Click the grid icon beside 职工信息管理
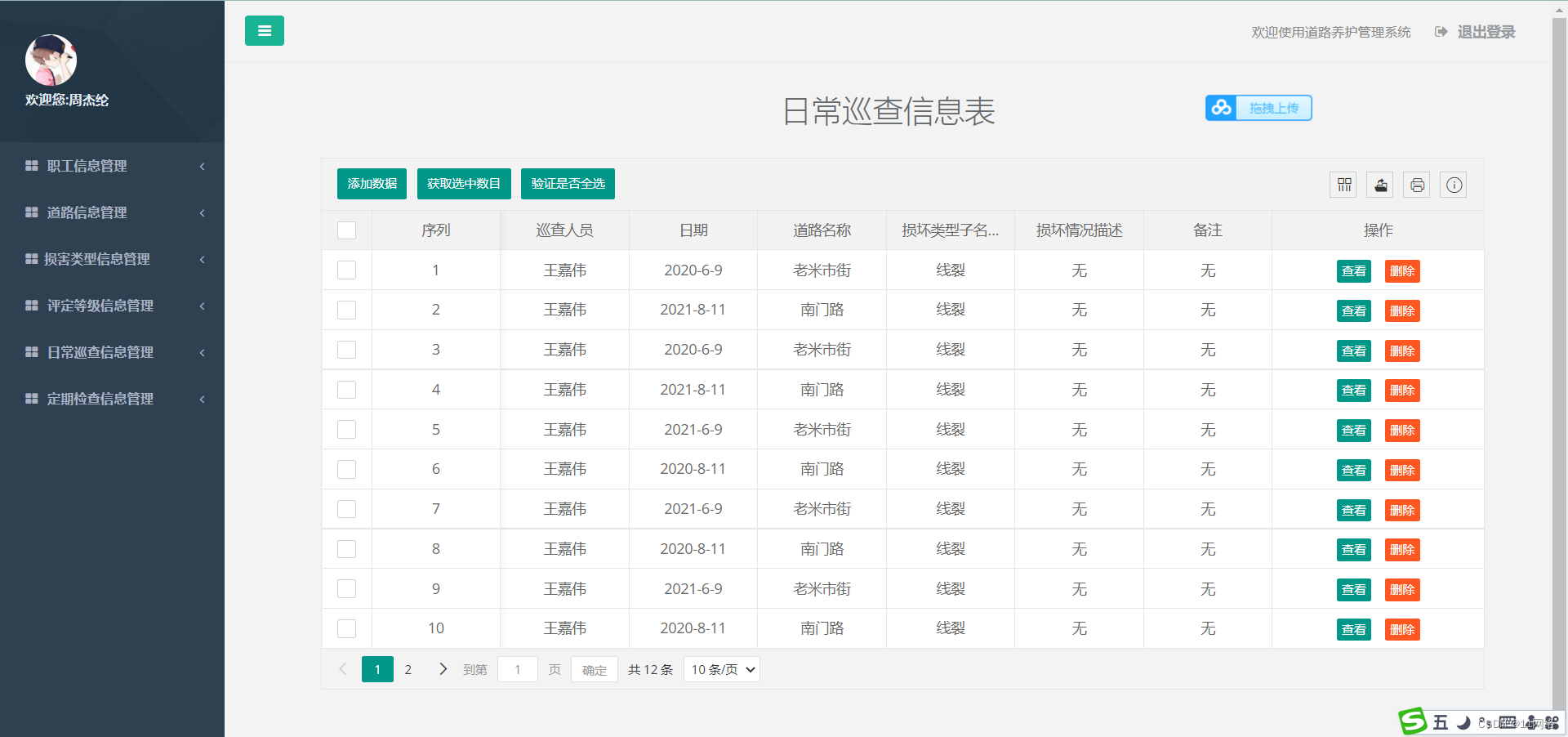This screenshot has height=737, width=1568. point(32,166)
